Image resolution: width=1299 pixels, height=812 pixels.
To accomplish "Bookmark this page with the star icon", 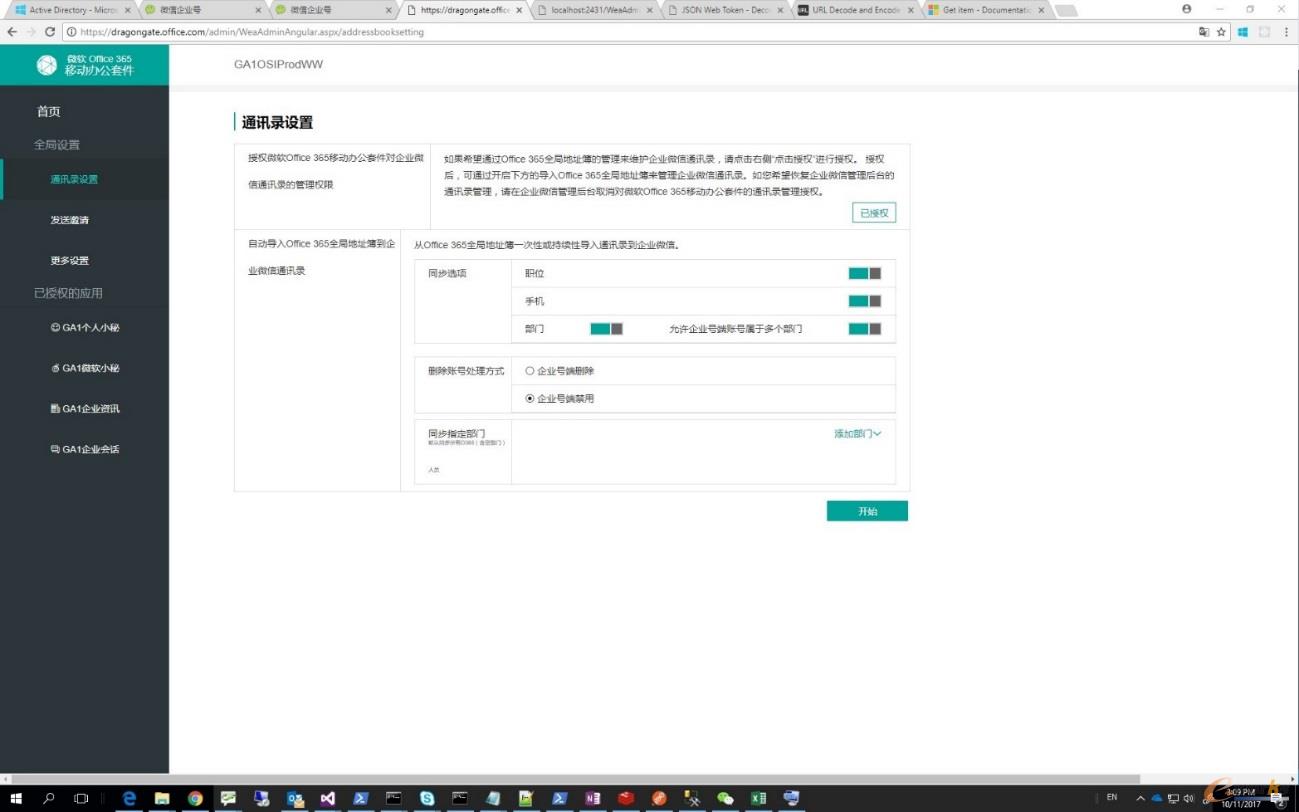I will (1221, 32).
